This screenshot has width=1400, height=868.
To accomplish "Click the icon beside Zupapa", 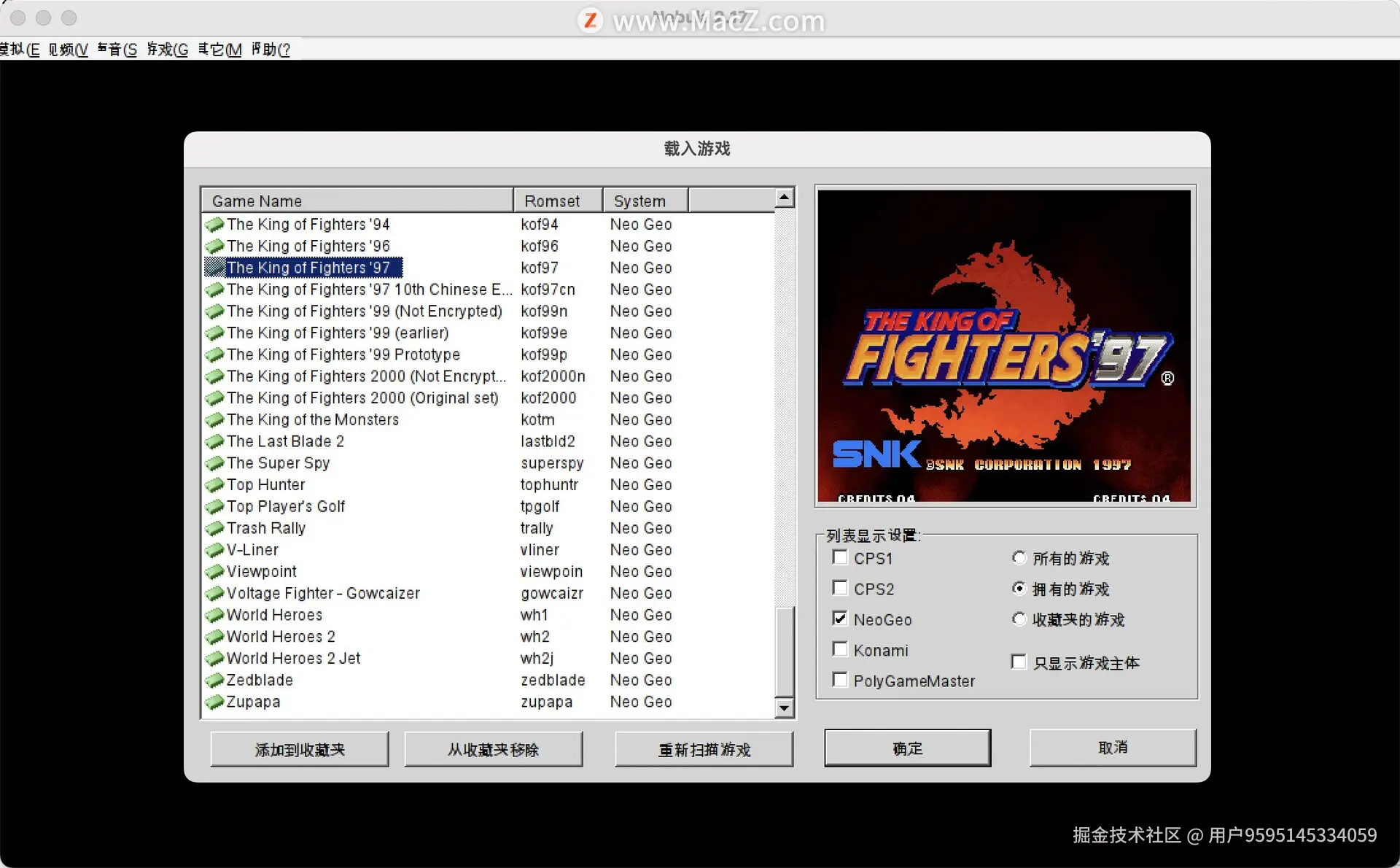I will (x=214, y=702).
